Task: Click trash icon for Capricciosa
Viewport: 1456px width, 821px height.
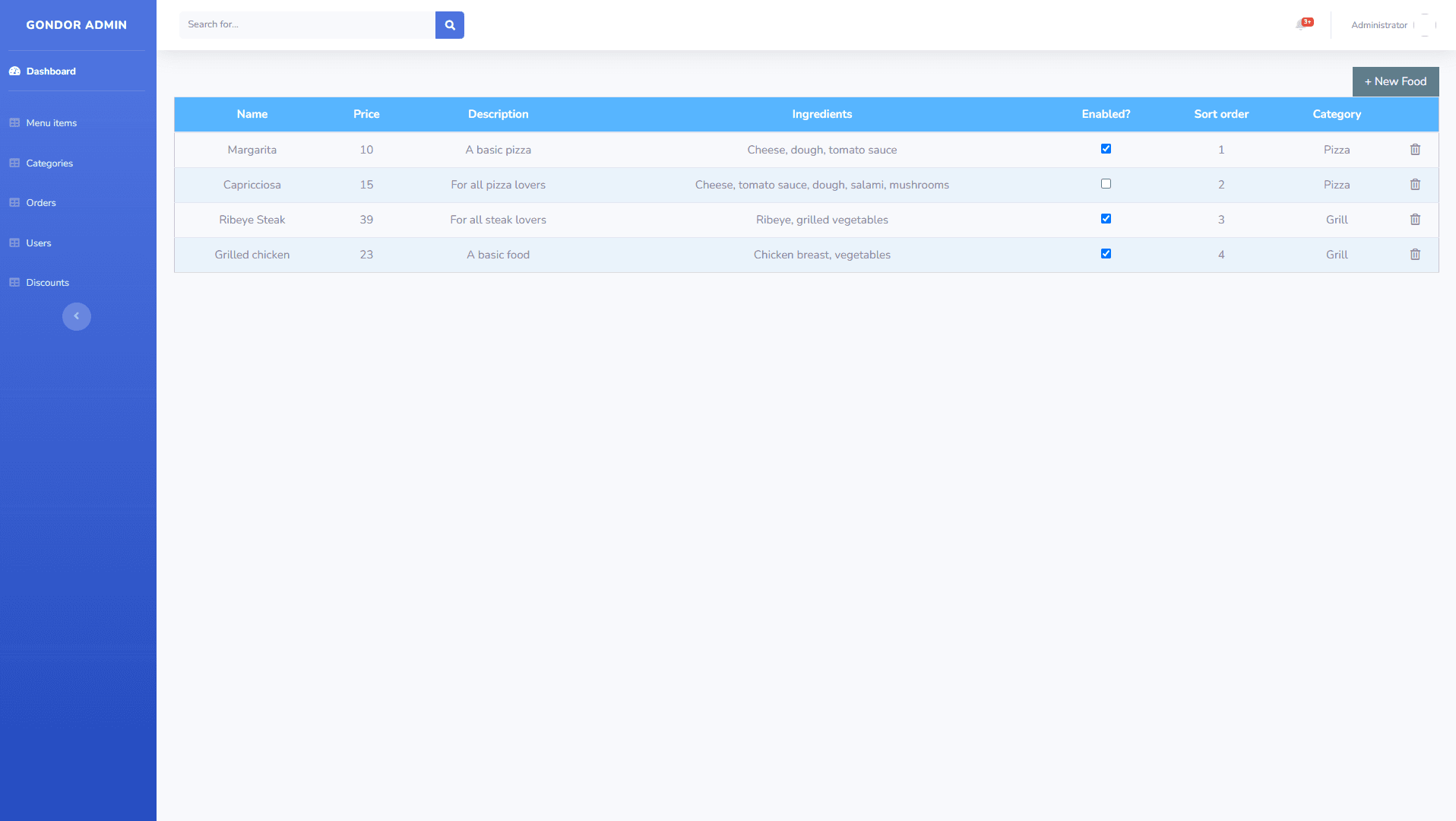Action: point(1414,185)
